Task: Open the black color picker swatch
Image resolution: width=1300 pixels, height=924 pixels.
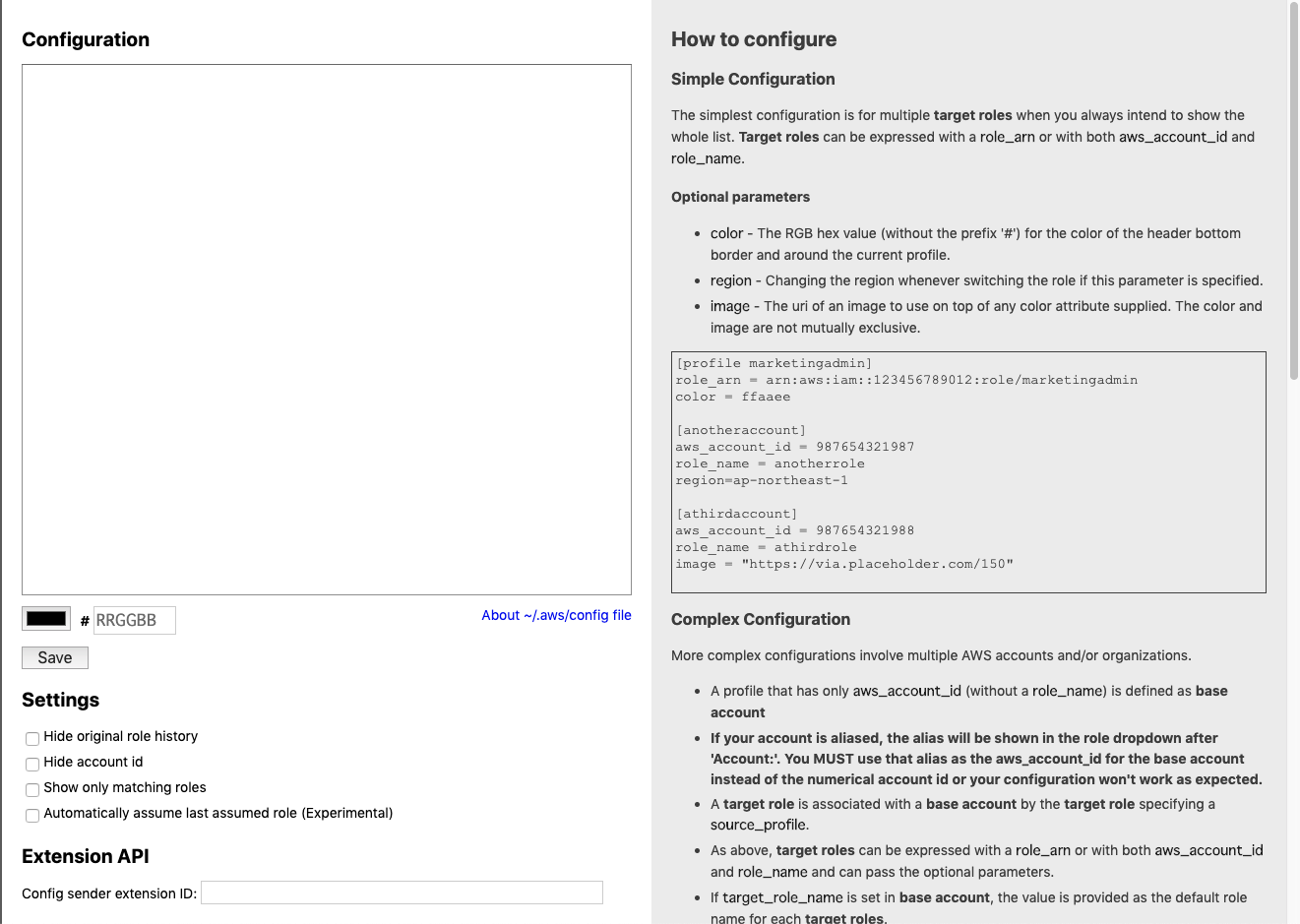Action: [46, 619]
